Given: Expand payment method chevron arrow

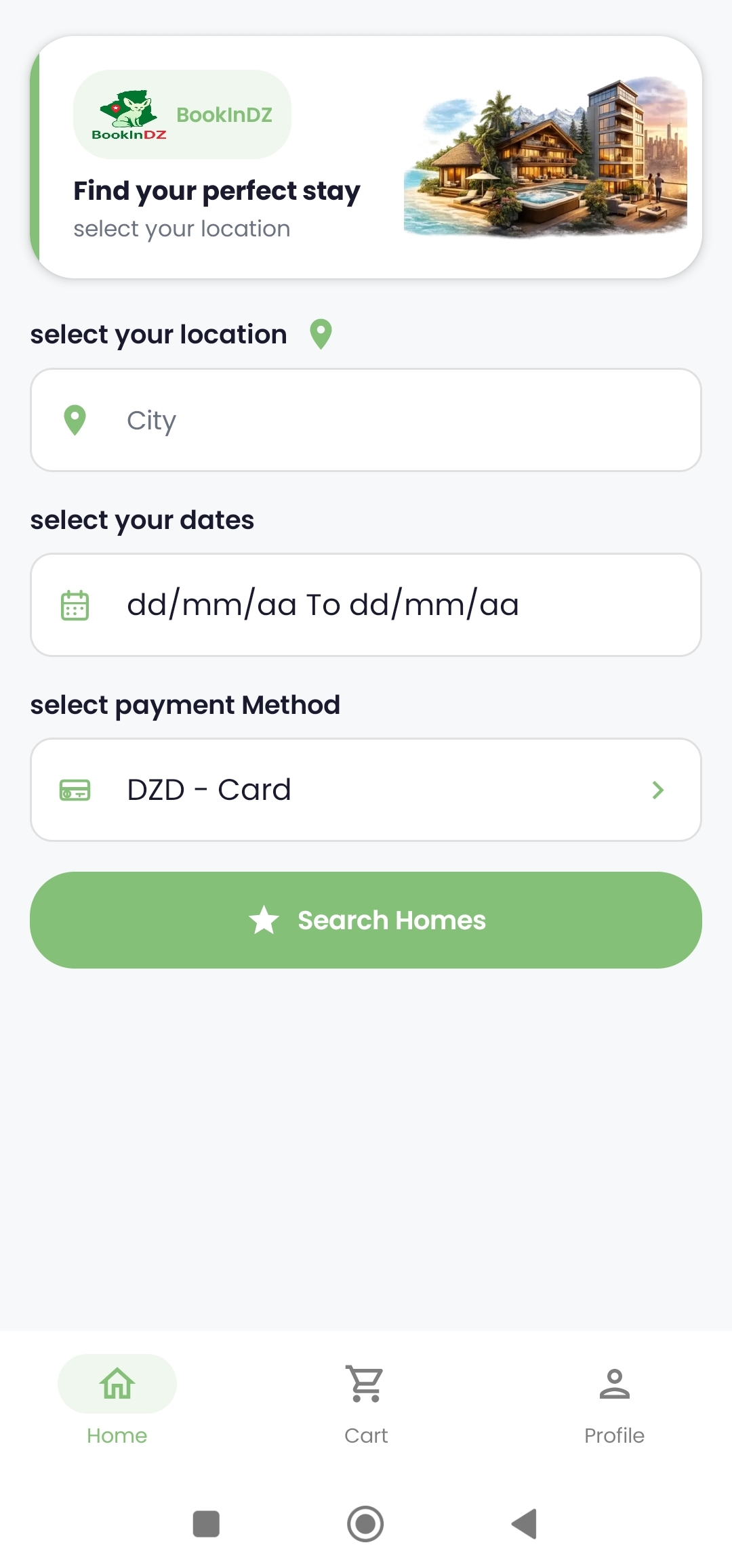Looking at the screenshot, I should [x=657, y=790].
